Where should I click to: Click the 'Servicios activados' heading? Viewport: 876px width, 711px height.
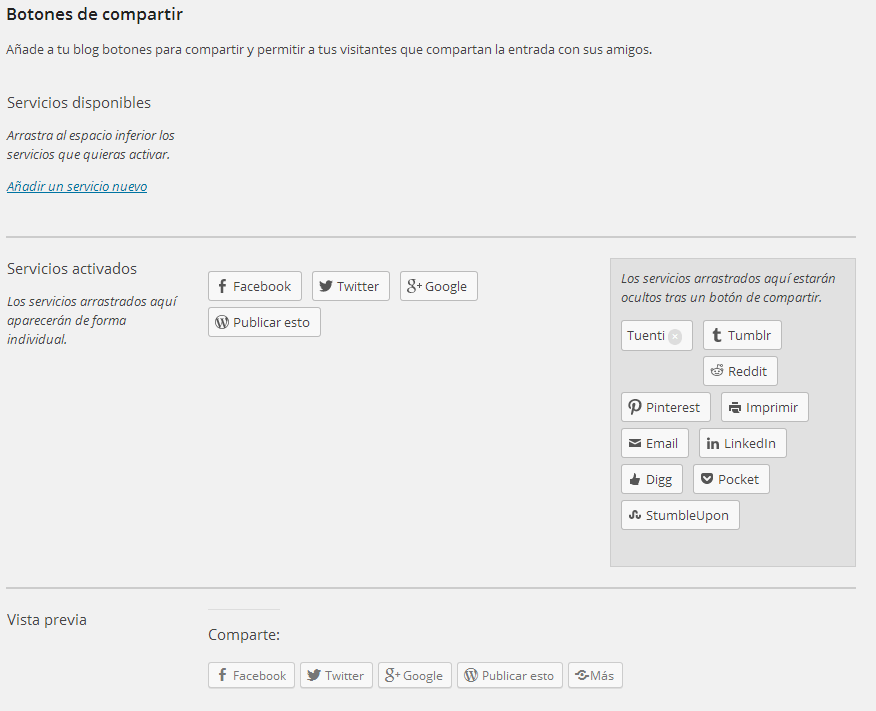pyautogui.click(x=72, y=269)
